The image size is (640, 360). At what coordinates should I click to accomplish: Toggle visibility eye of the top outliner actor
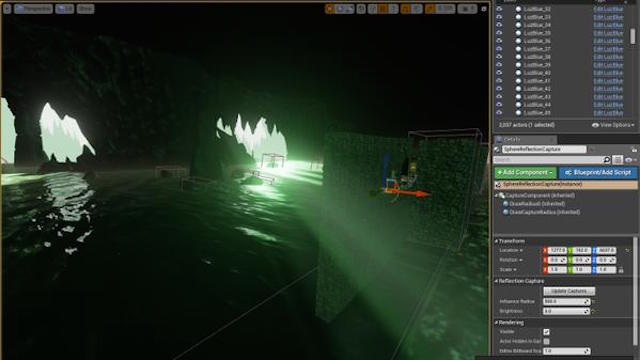tap(499, 9)
